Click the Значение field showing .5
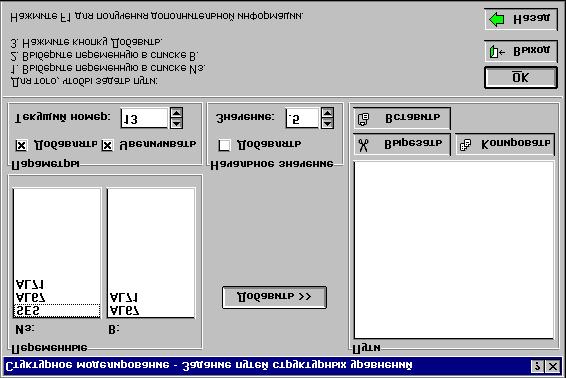The height and width of the screenshot is (378, 566). (302, 118)
